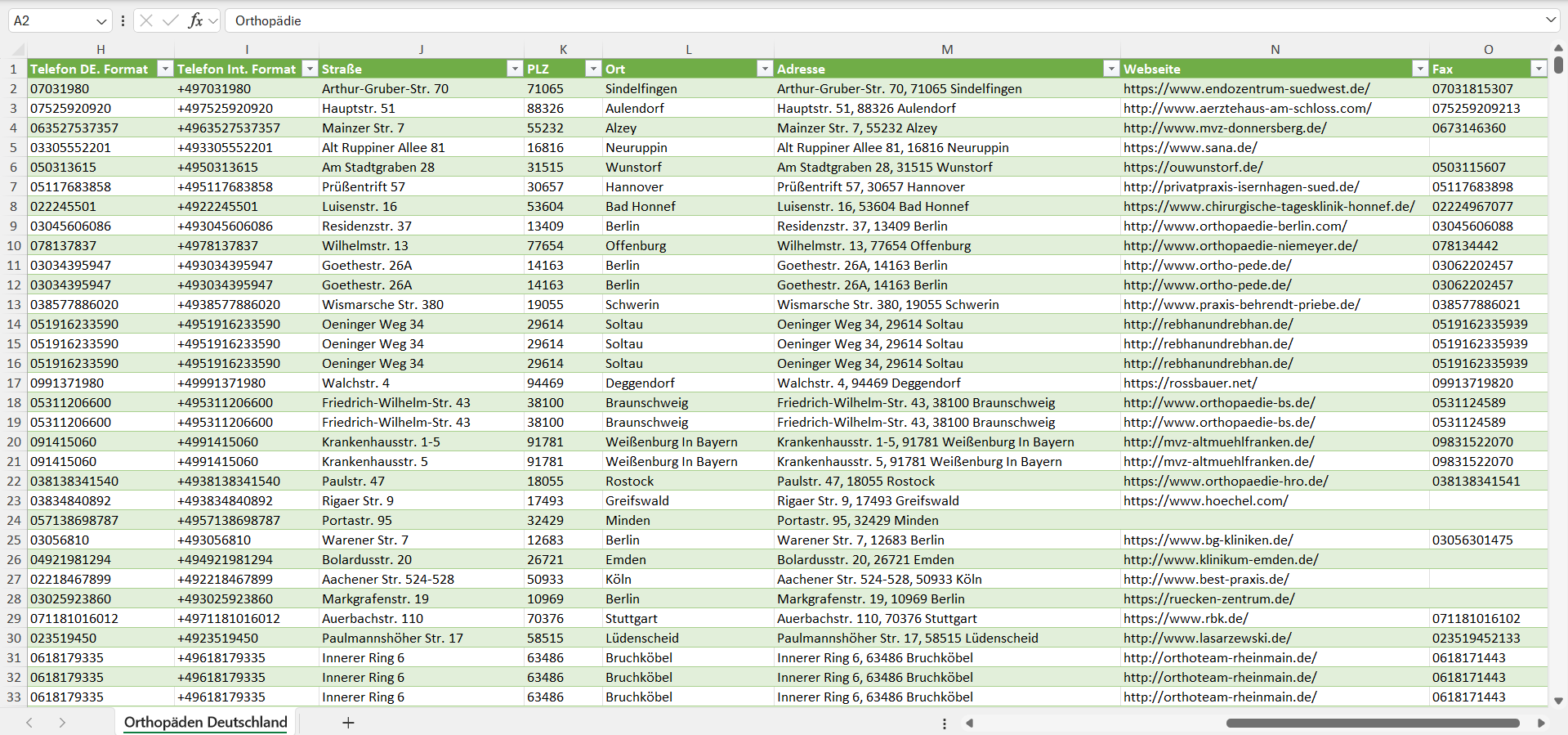Screen dimensions: 1568x735
Task: Add a new sheet with the plus icon
Action: (348, 723)
